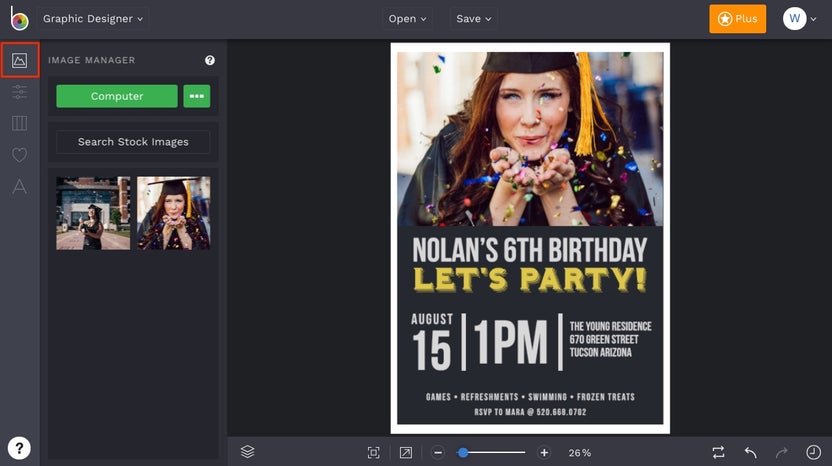Click the BeFunky logo

[19, 19]
